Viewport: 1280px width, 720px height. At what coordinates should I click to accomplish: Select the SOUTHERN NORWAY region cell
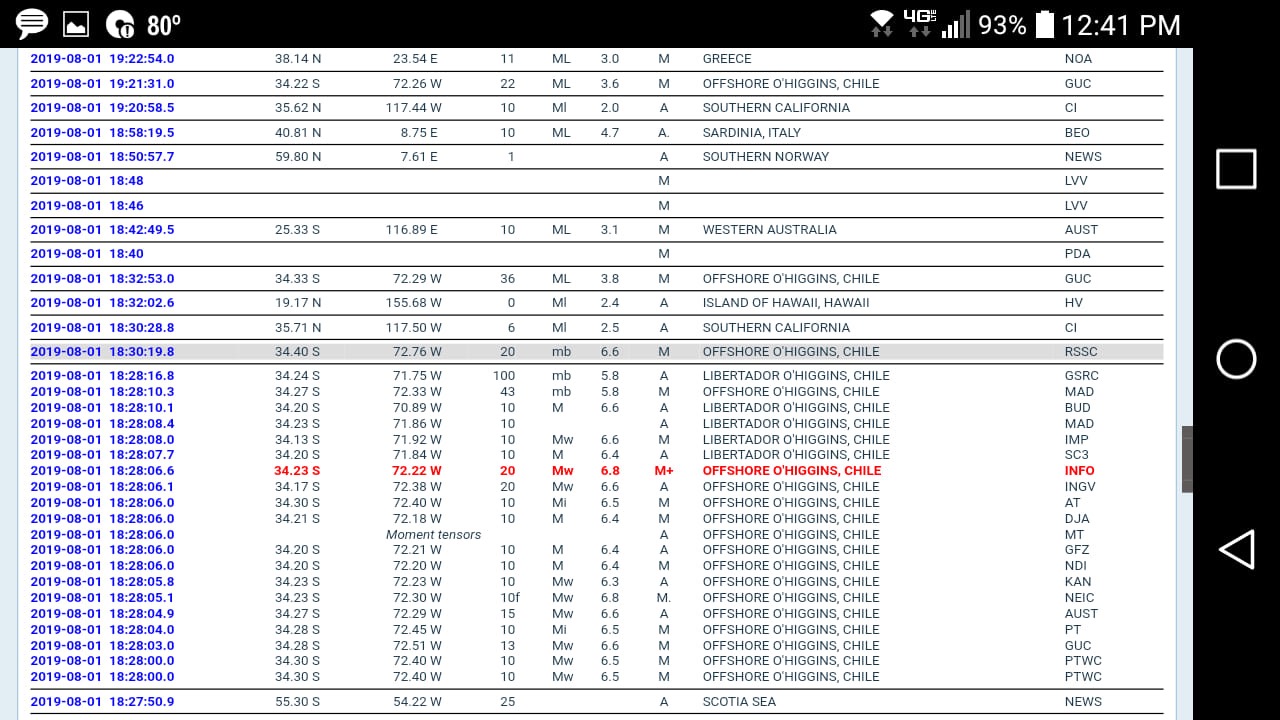[x=766, y=157]
